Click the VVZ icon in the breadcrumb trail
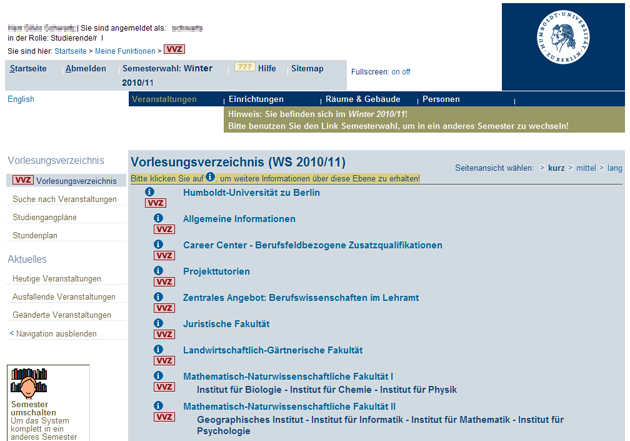Viewport: 630px width, 441px height. [174, 49]
